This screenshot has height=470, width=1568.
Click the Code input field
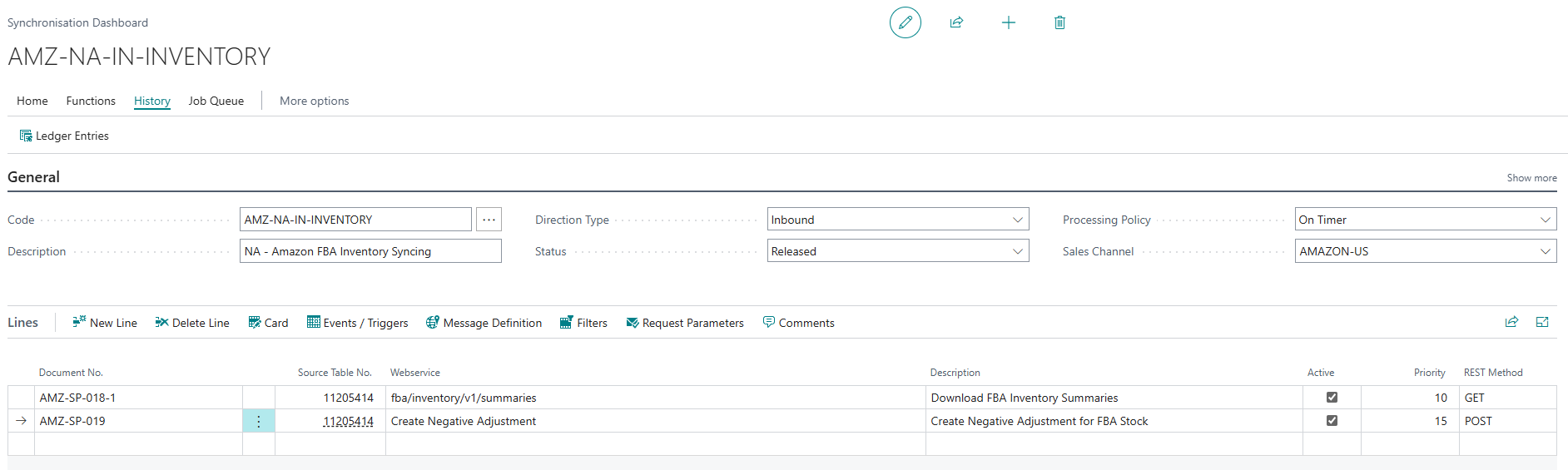click(355, 220)
